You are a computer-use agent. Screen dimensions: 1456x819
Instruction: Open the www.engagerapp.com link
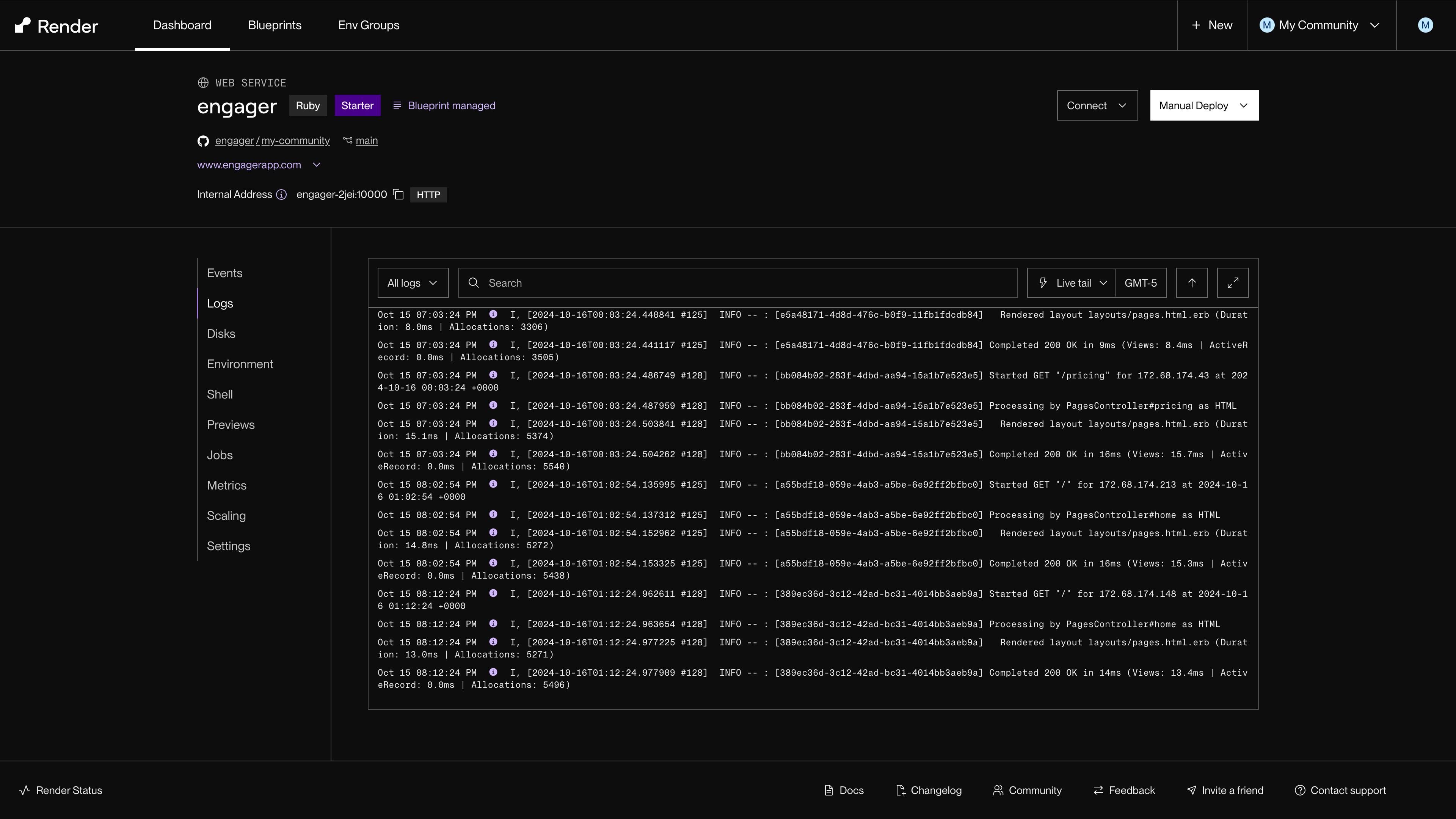249,165
